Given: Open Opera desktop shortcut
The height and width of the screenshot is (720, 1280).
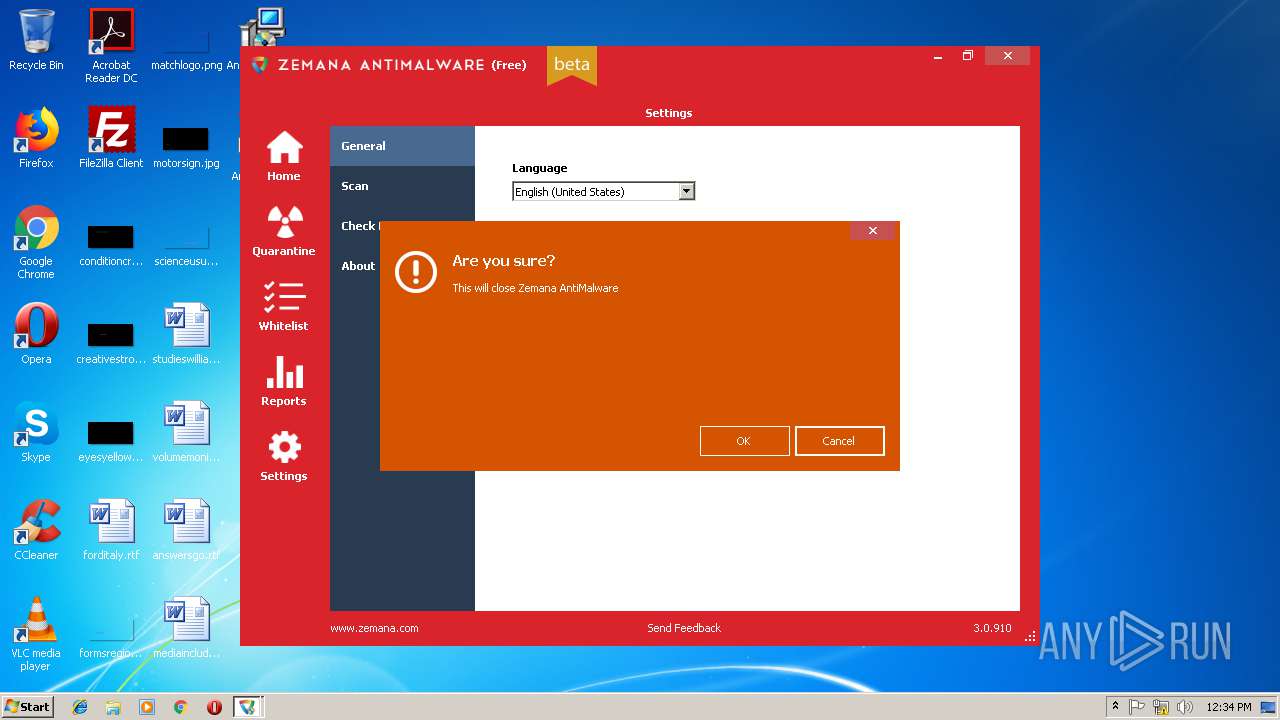Looking at the screenshot, I should (x=36, y=334).
